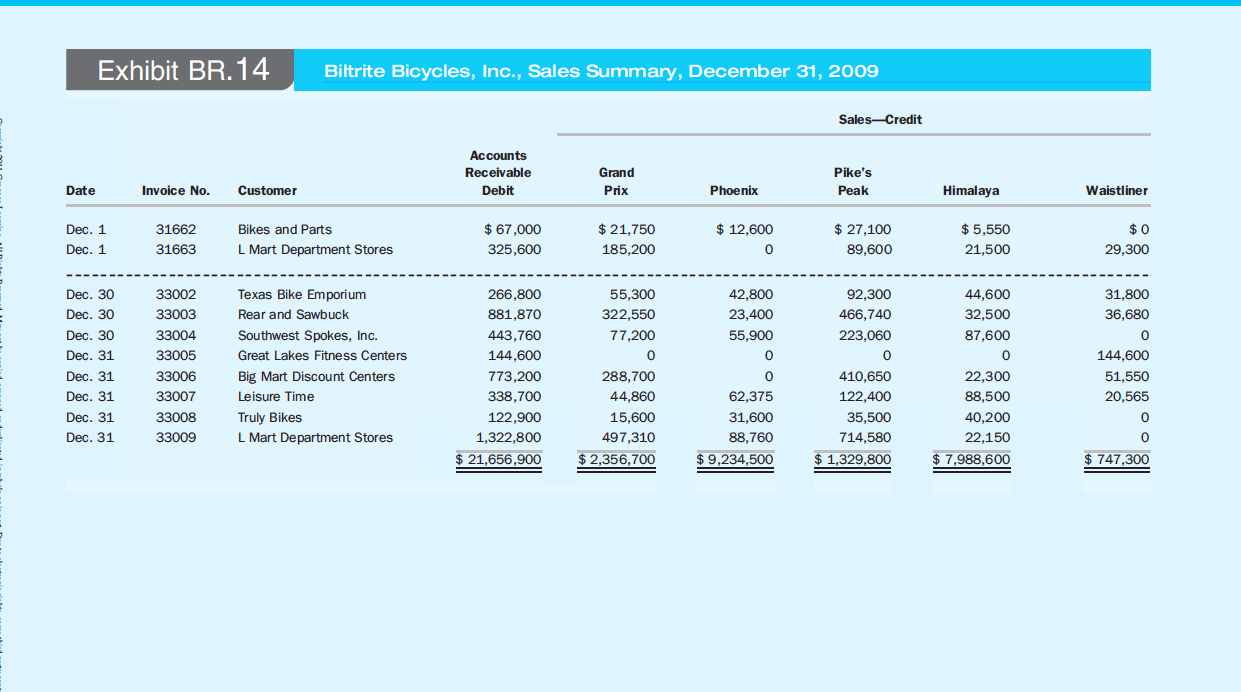Click 89,600 Pike's Peak value
The image size is (1241, 692).
pos(870,249)
